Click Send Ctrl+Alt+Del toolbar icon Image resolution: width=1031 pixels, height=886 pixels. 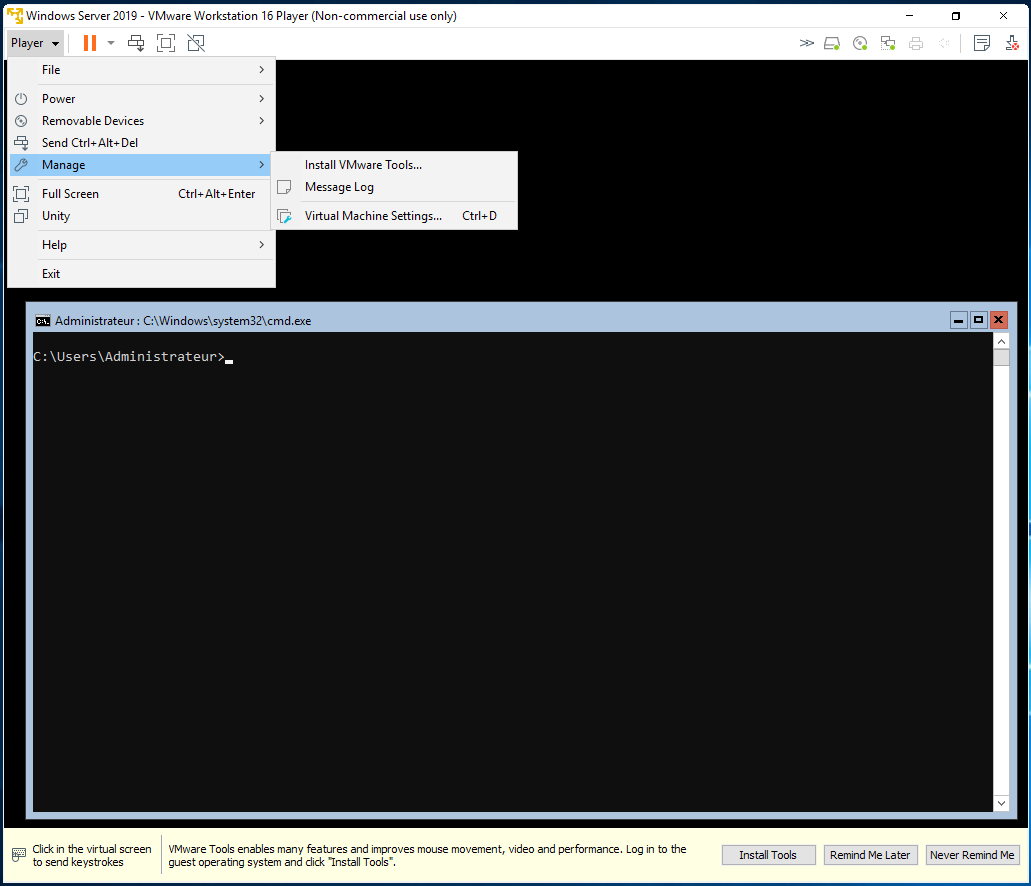[x=136, y=43]
